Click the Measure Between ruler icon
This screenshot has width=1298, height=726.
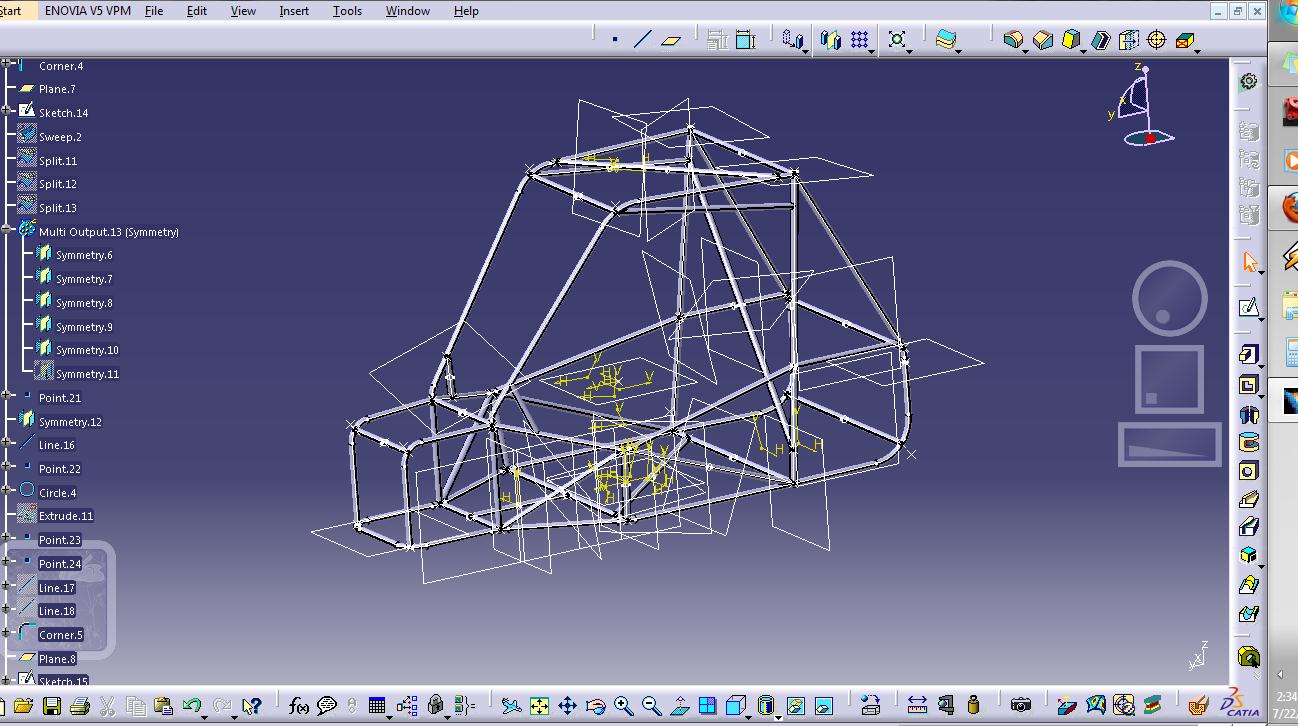tap(917, 706)
